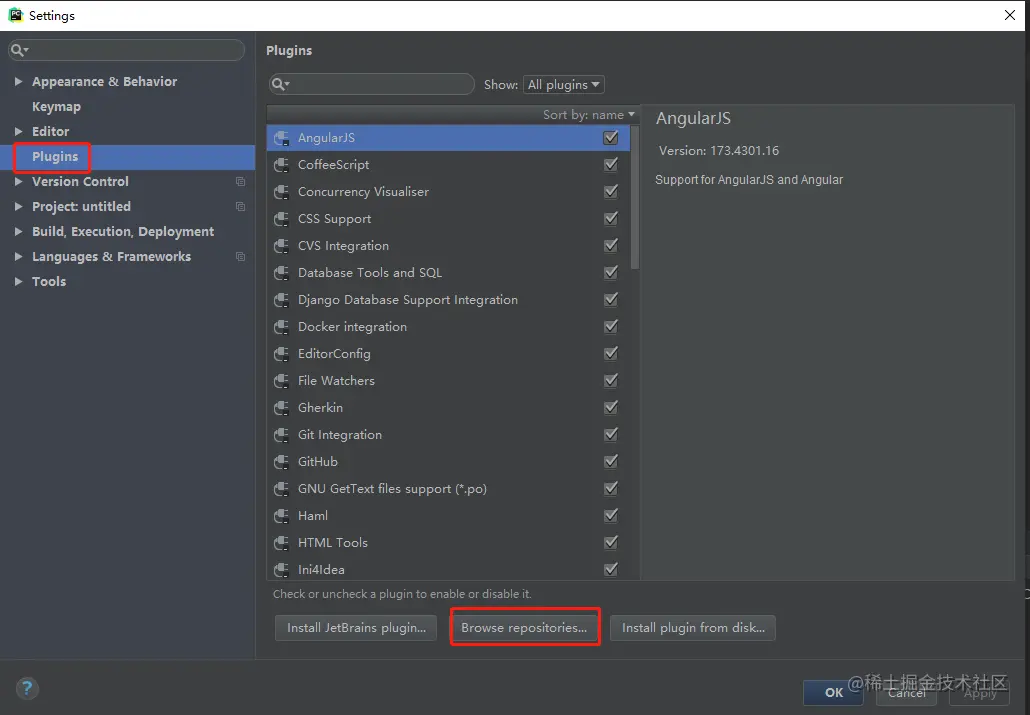The image size is (1030, 715).
Task: Open the Sort by name dropdown
Action: (x=589, y=115)
